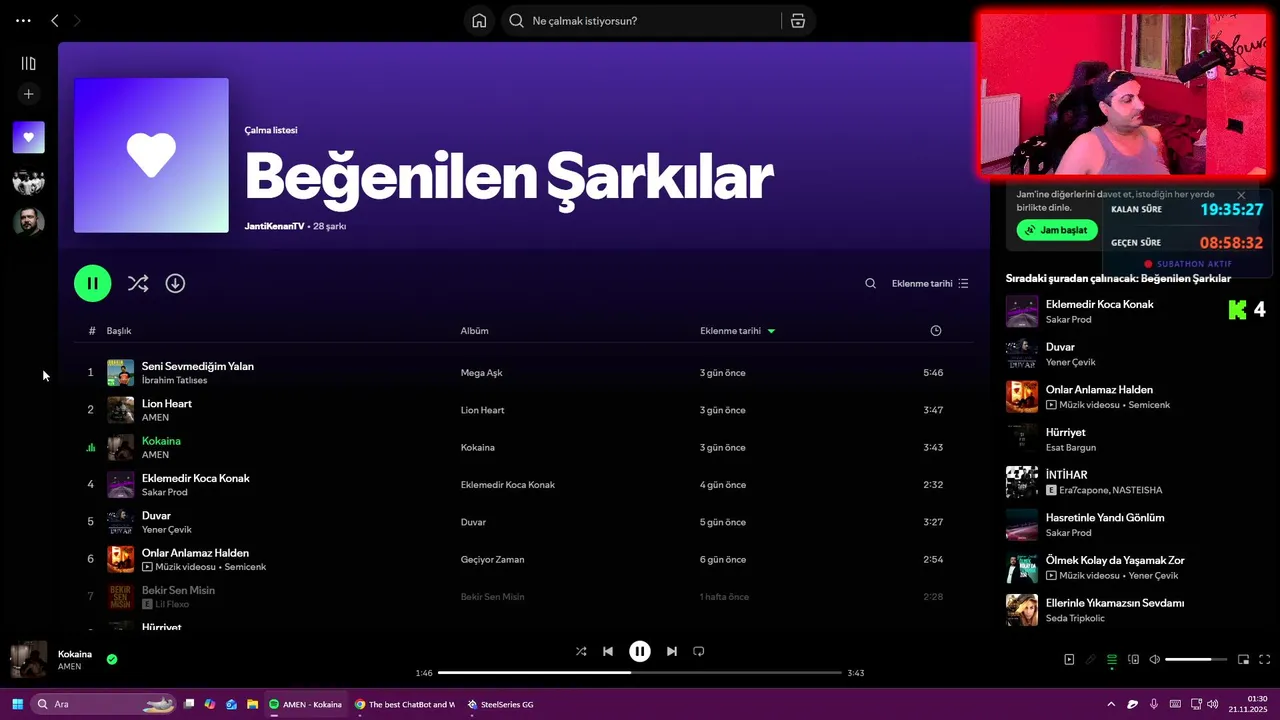This screenshot has width=1280, height=720.
Task: Open Windows system volume tray icon
Action: 1212,704
